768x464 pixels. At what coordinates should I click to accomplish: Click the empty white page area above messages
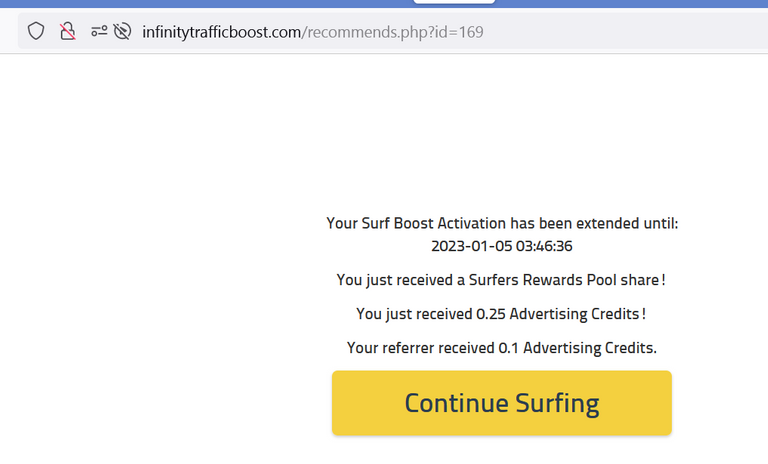click(x=384, y=132)
